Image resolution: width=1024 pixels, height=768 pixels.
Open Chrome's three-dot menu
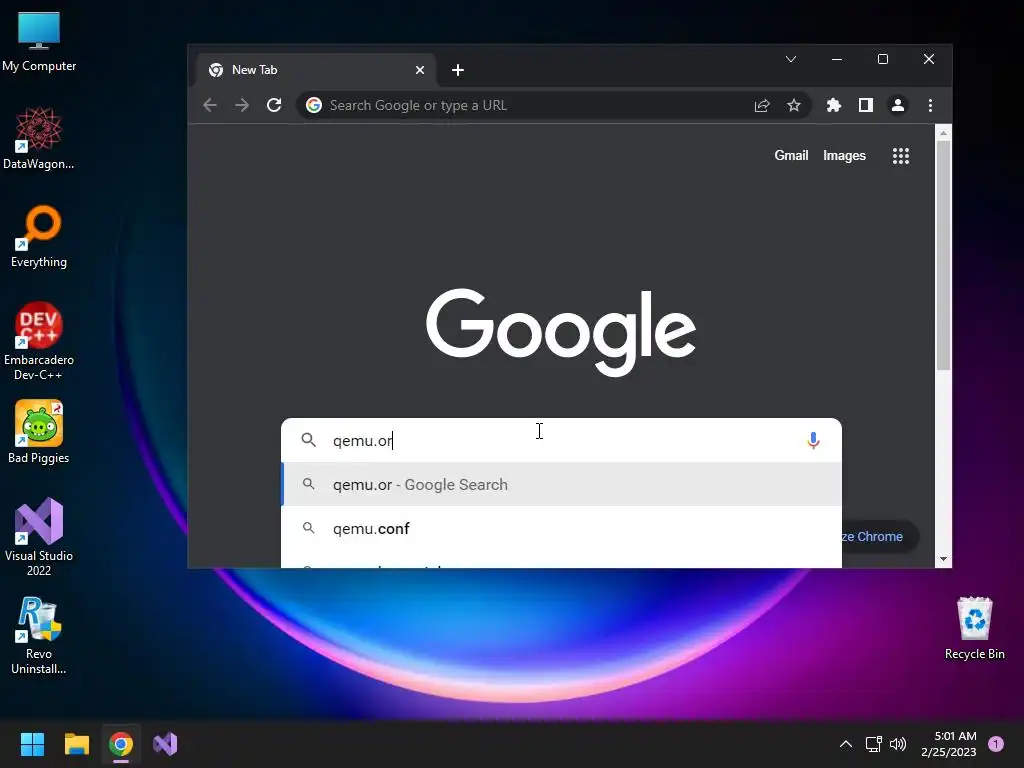931,105
